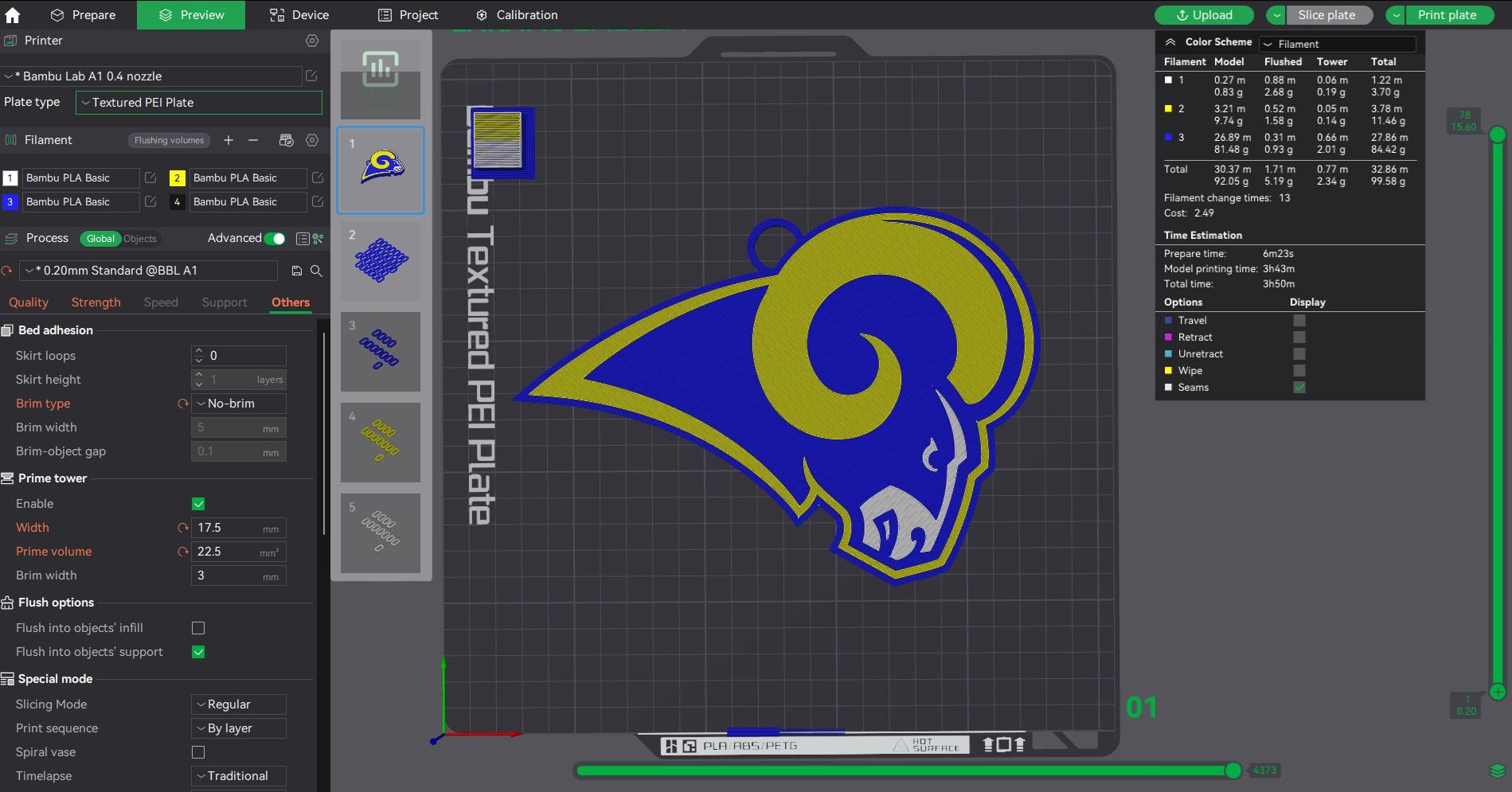Click the Skirt loops input field
This screenshot has height=792, width=1512.
pos(239,356)
